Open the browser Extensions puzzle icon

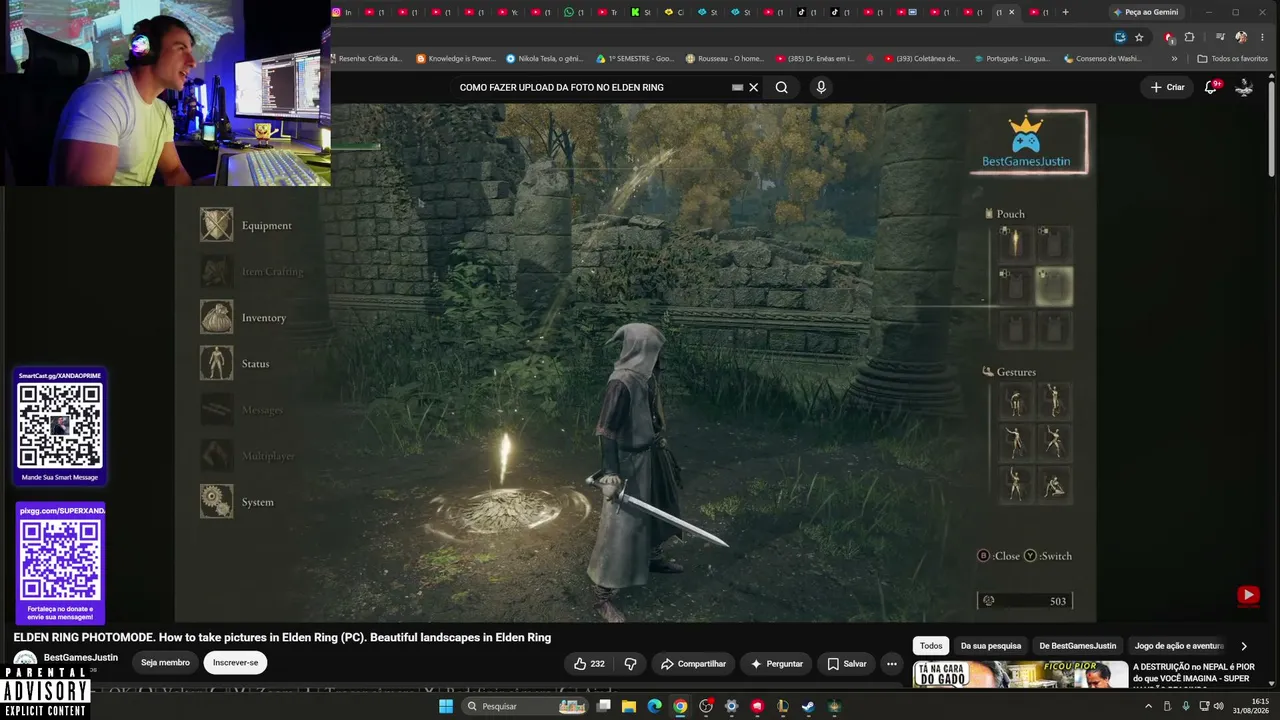pyautogui.click(x=1189, y=37)
